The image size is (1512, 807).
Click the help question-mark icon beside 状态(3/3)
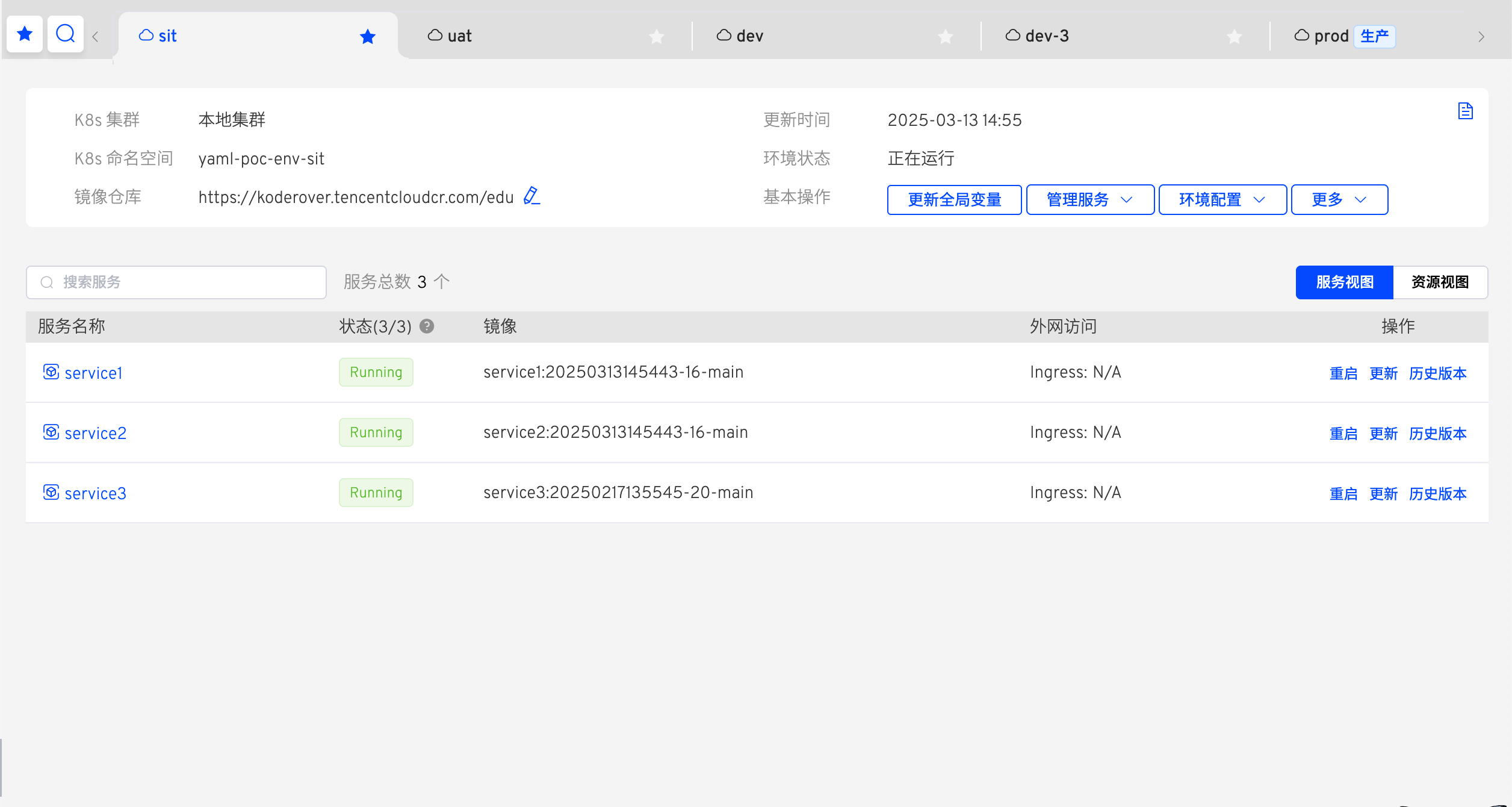pyautogui.click(x=427, y=326)
